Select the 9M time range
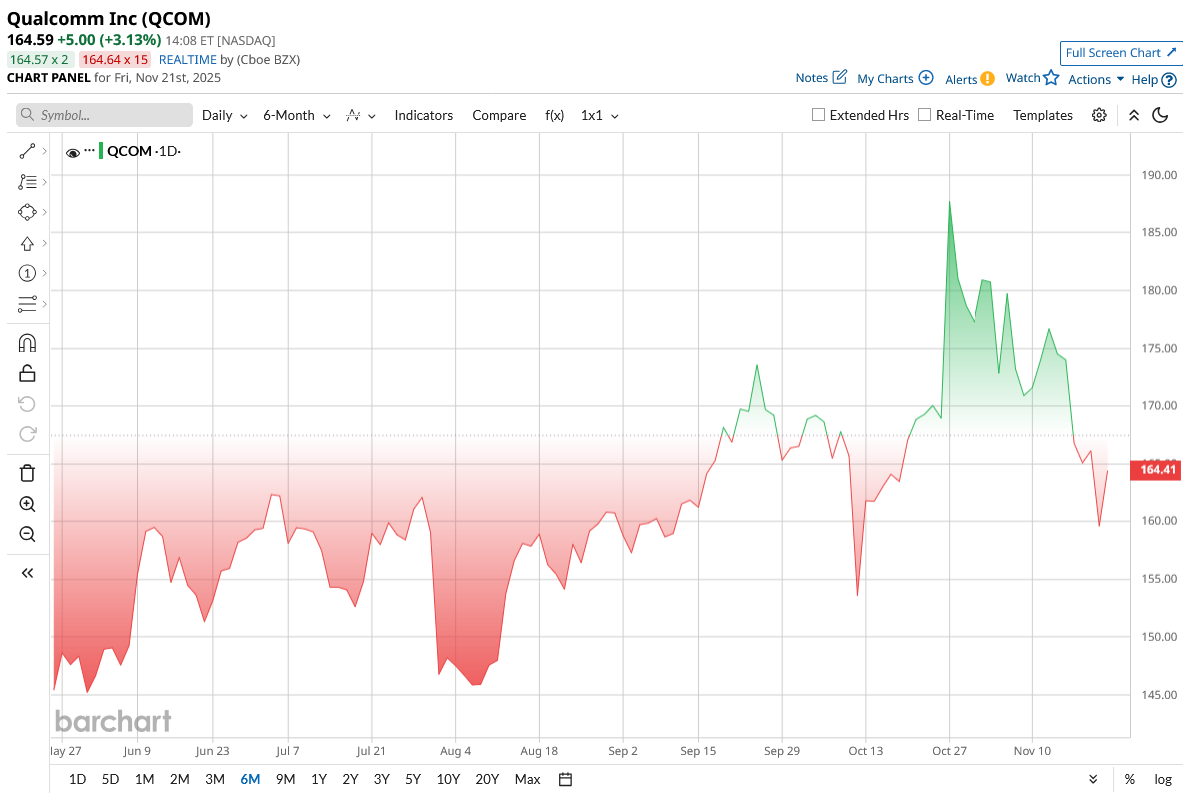Screen dimensions: 1183x793 coord(285,779)
